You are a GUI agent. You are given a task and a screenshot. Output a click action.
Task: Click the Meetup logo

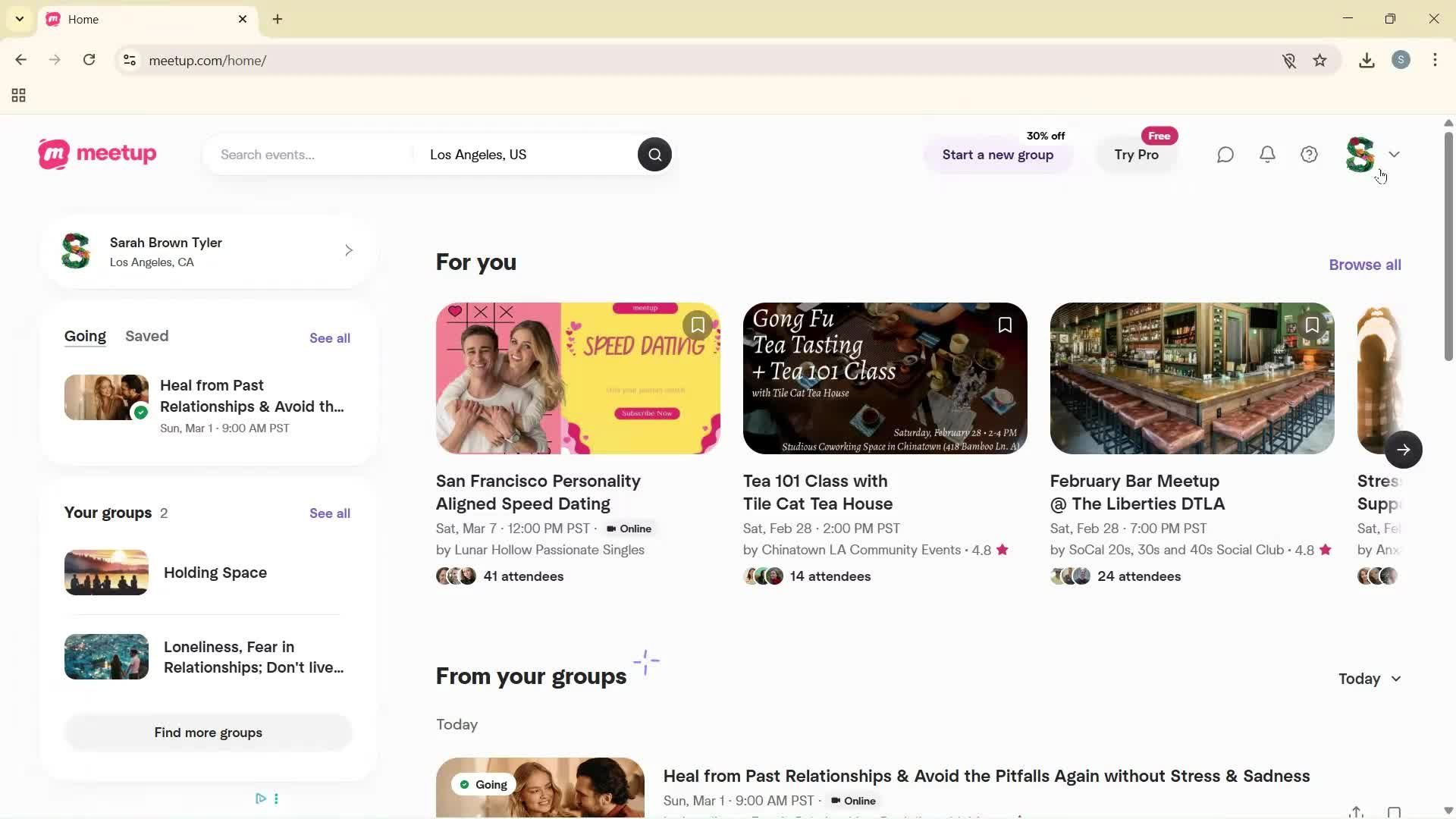(96, 154)
